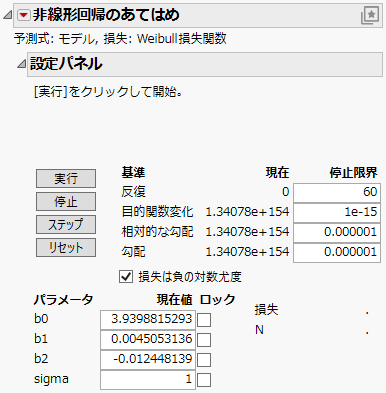Click the 現在 column header
The image size is (386, 393).
click(277, 173)
